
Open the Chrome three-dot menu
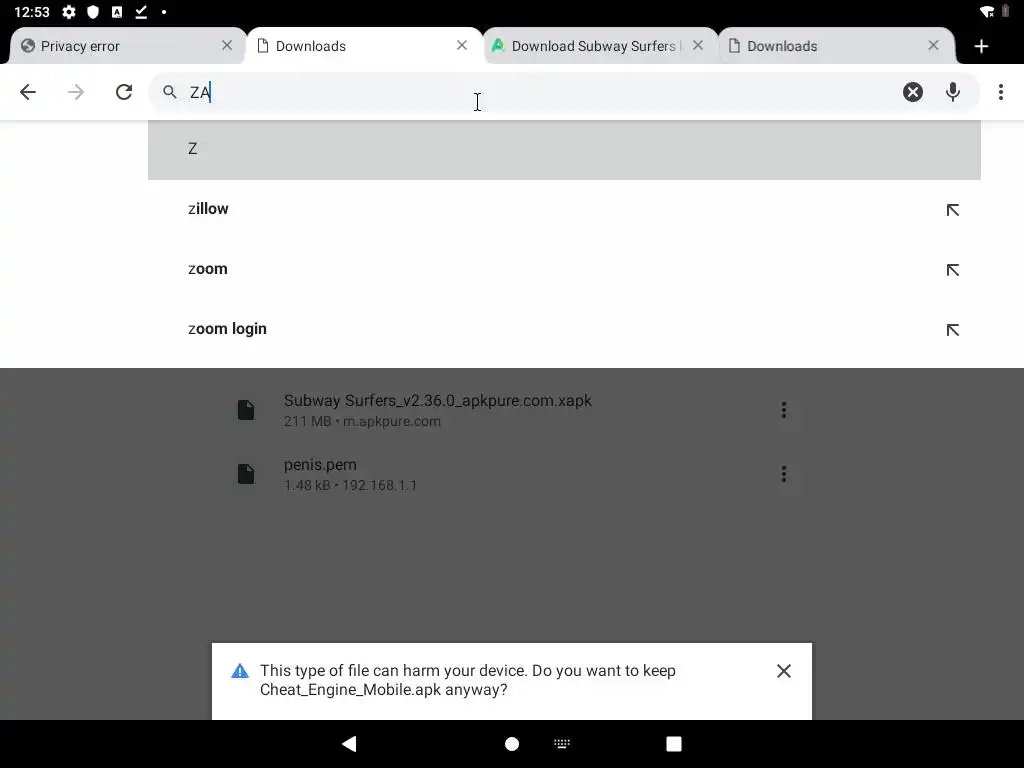coord(1000,92)
